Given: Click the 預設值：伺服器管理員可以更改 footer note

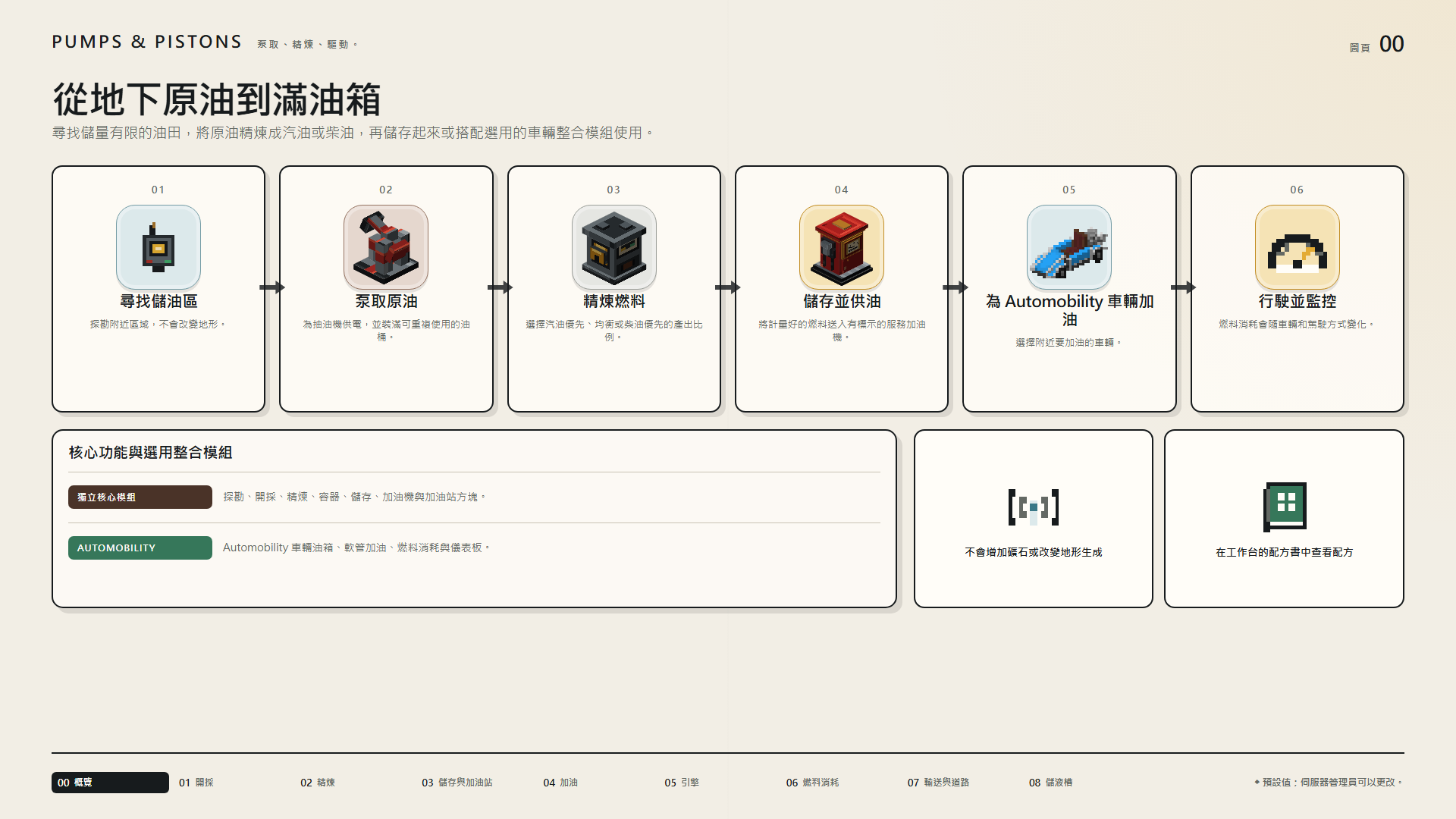Looking at the screenshot, I should [1329, 783].
